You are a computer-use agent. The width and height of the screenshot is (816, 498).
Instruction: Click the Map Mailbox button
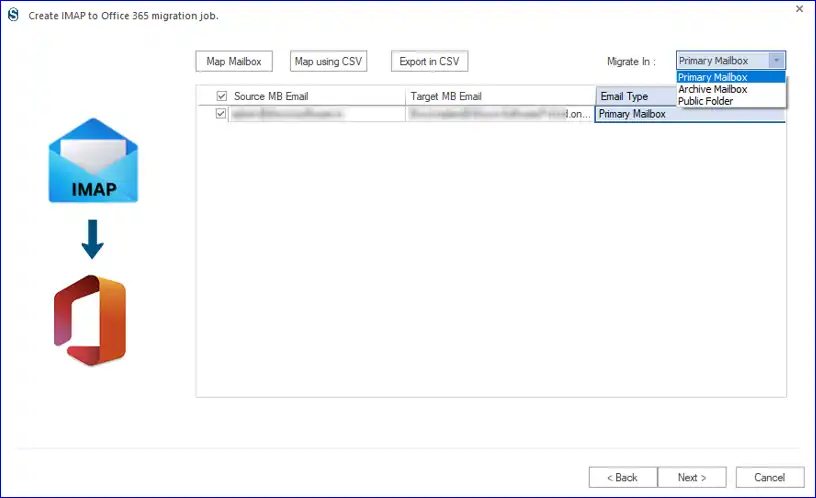[x=234, y=61]
